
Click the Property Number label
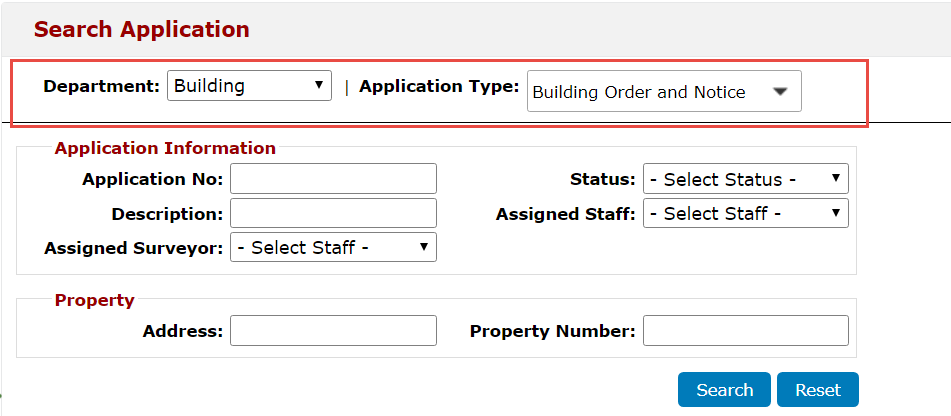pyautogui.click(x=552, y=331)
